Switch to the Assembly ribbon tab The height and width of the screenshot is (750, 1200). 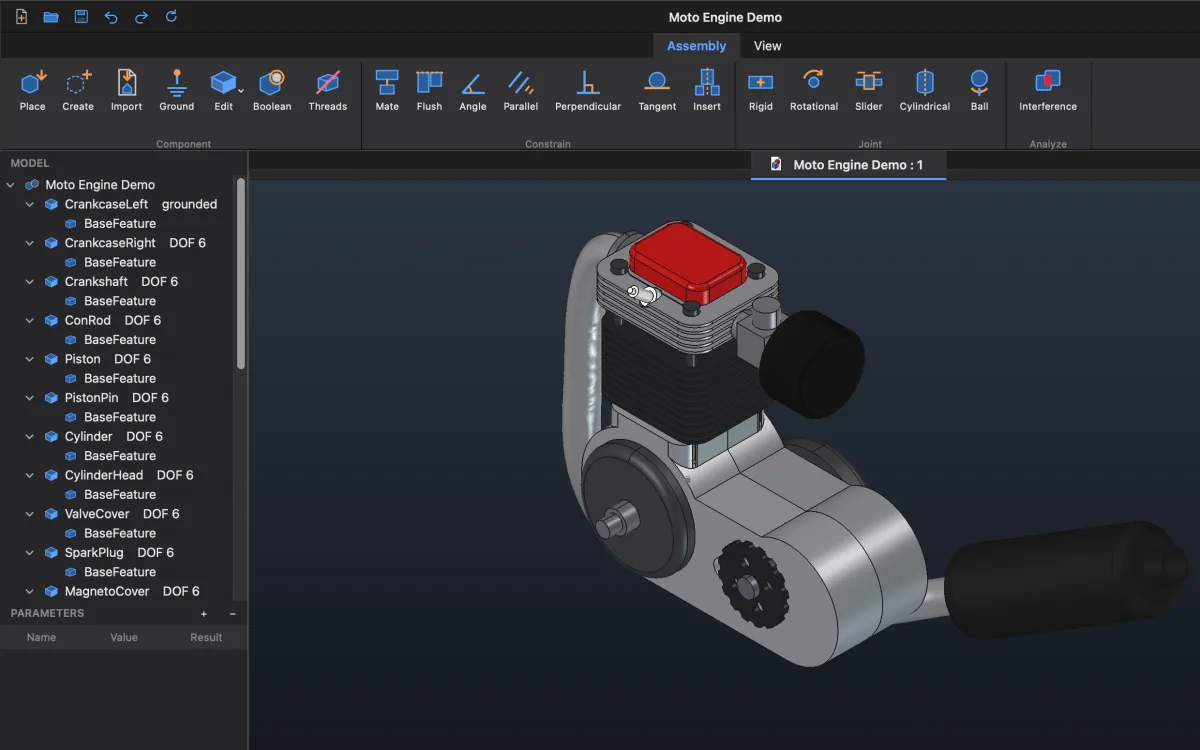(x=697, y=46)
